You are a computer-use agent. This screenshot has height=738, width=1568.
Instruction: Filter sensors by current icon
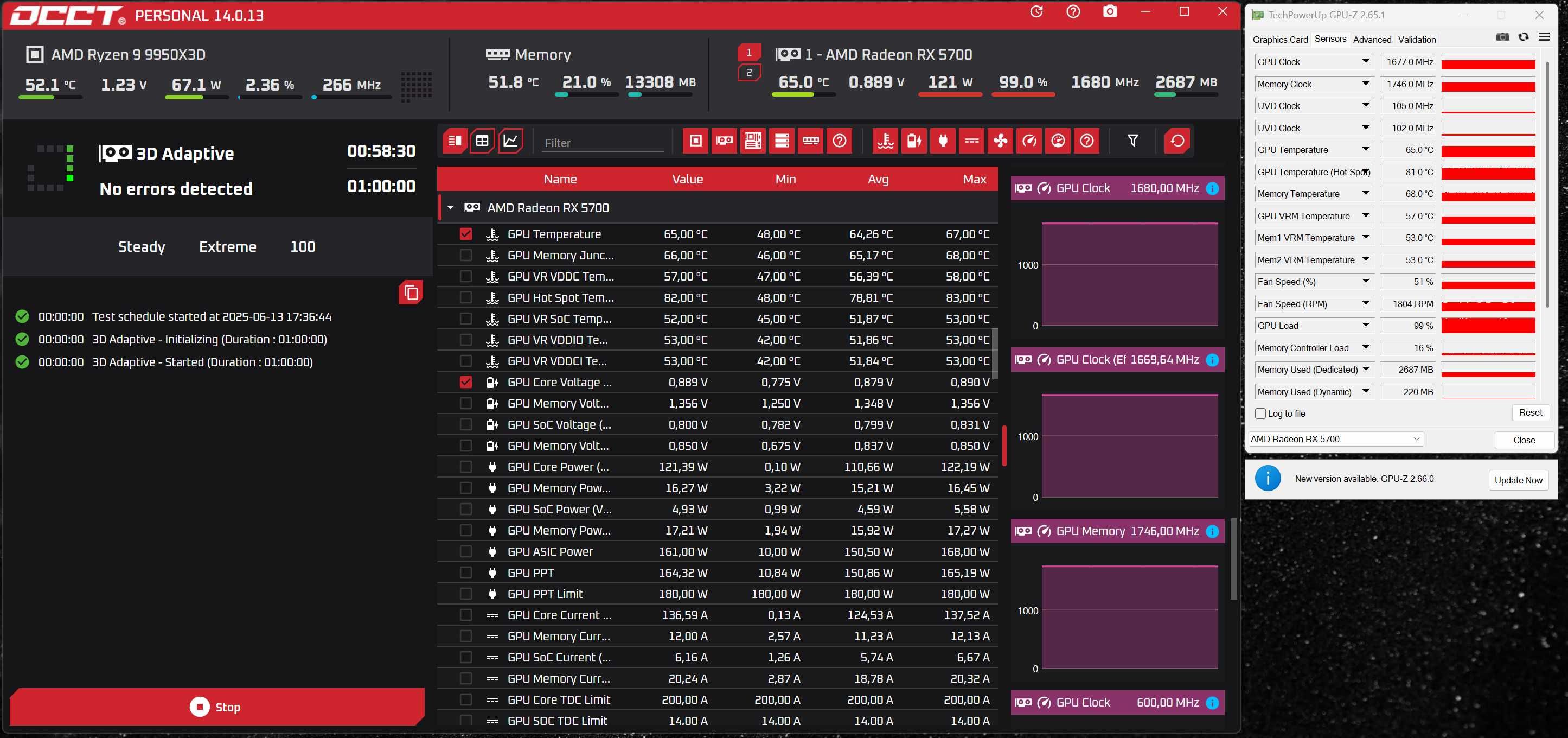point(971,141)
